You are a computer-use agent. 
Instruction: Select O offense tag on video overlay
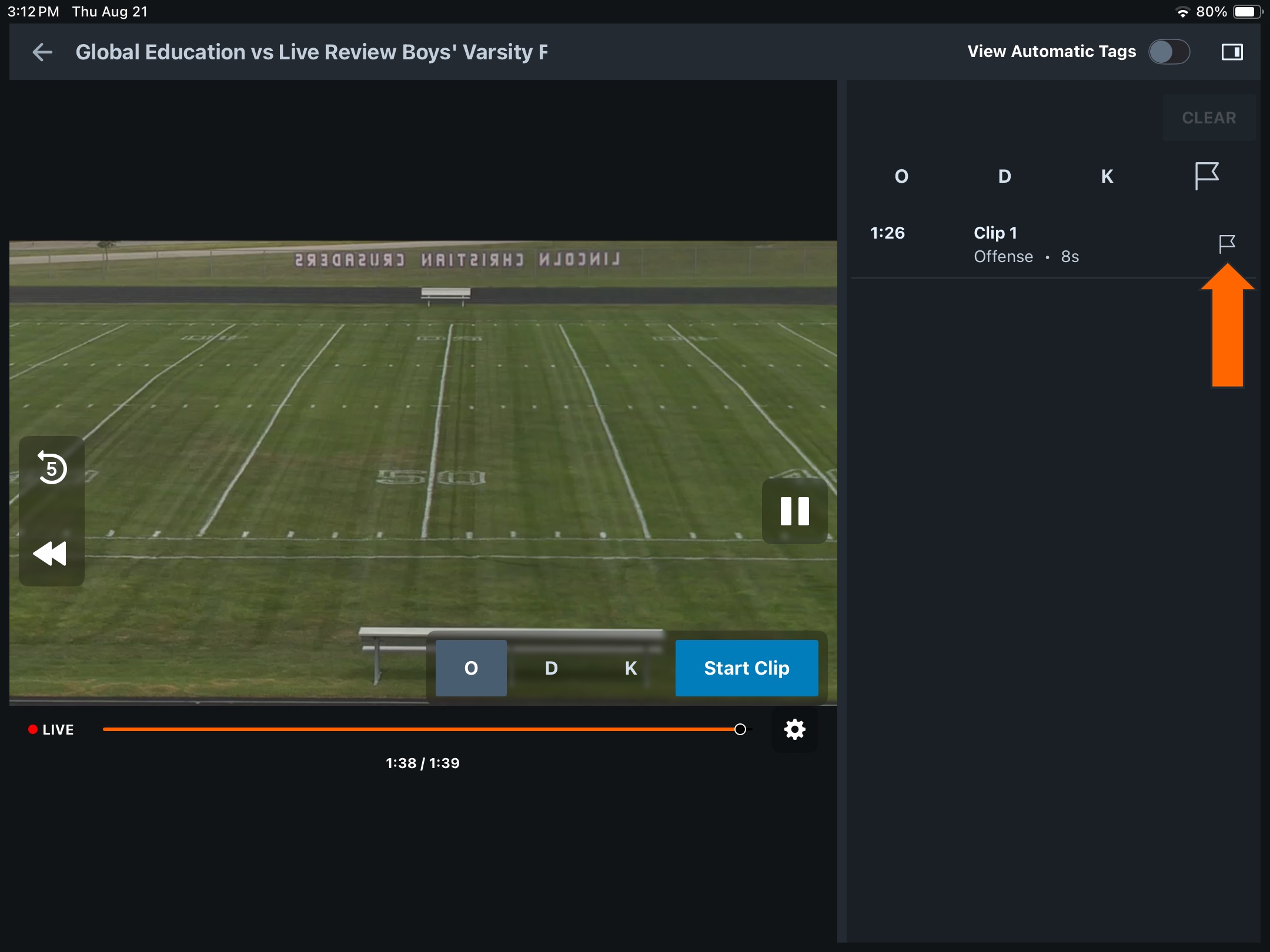(471, 668)
